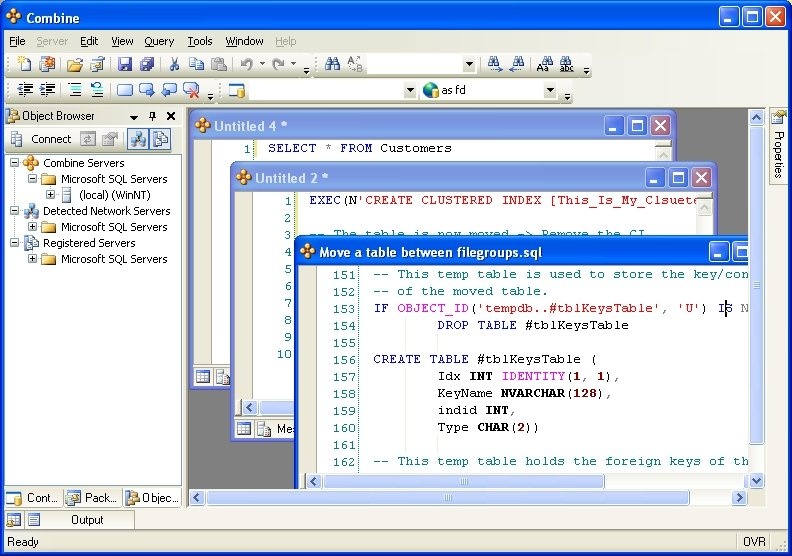Viewport: 792px width, 556px height.
Task: Click the Cut scissors icon
Action: click(x=174, y=65)
